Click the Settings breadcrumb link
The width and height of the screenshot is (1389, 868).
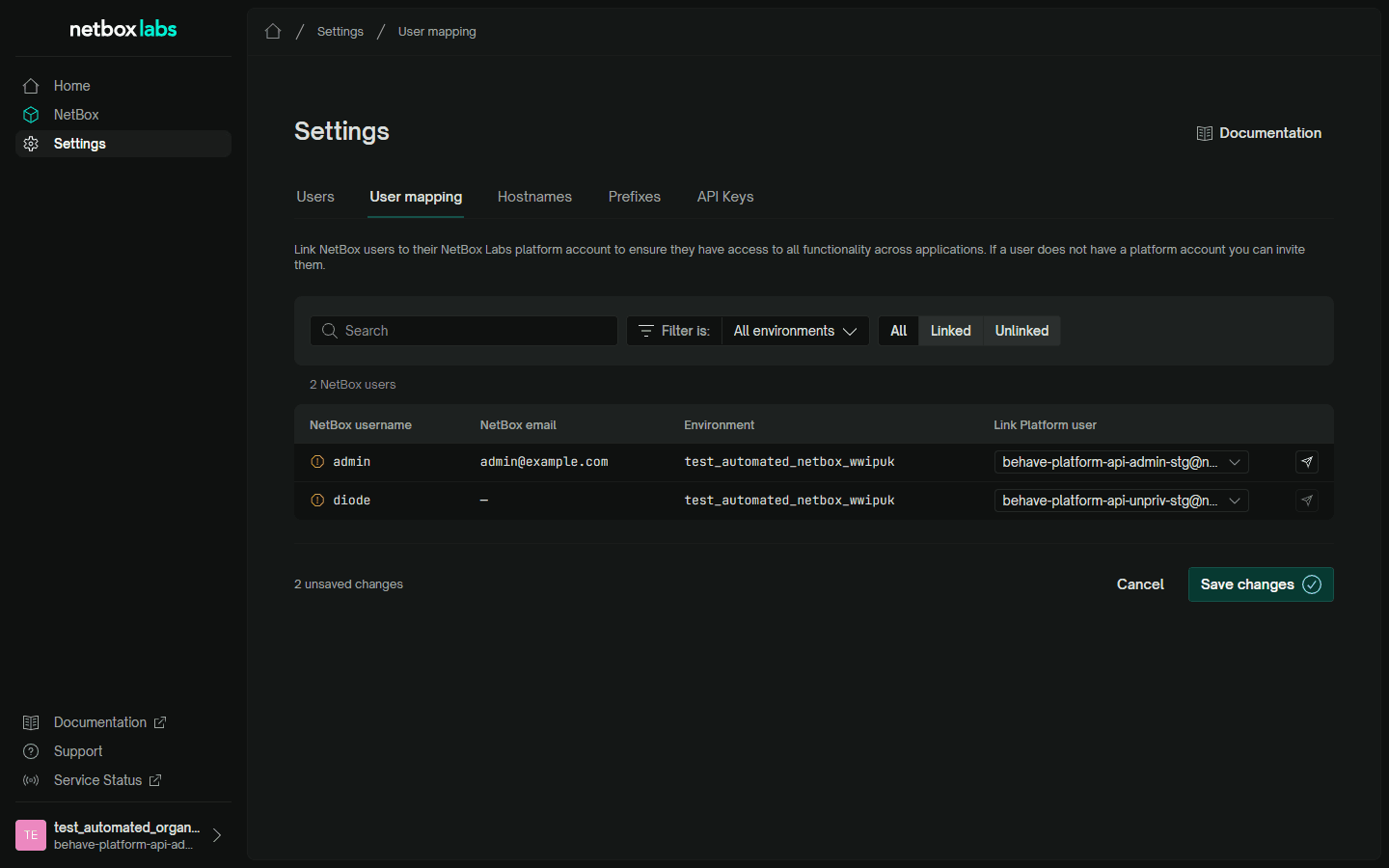340,32
